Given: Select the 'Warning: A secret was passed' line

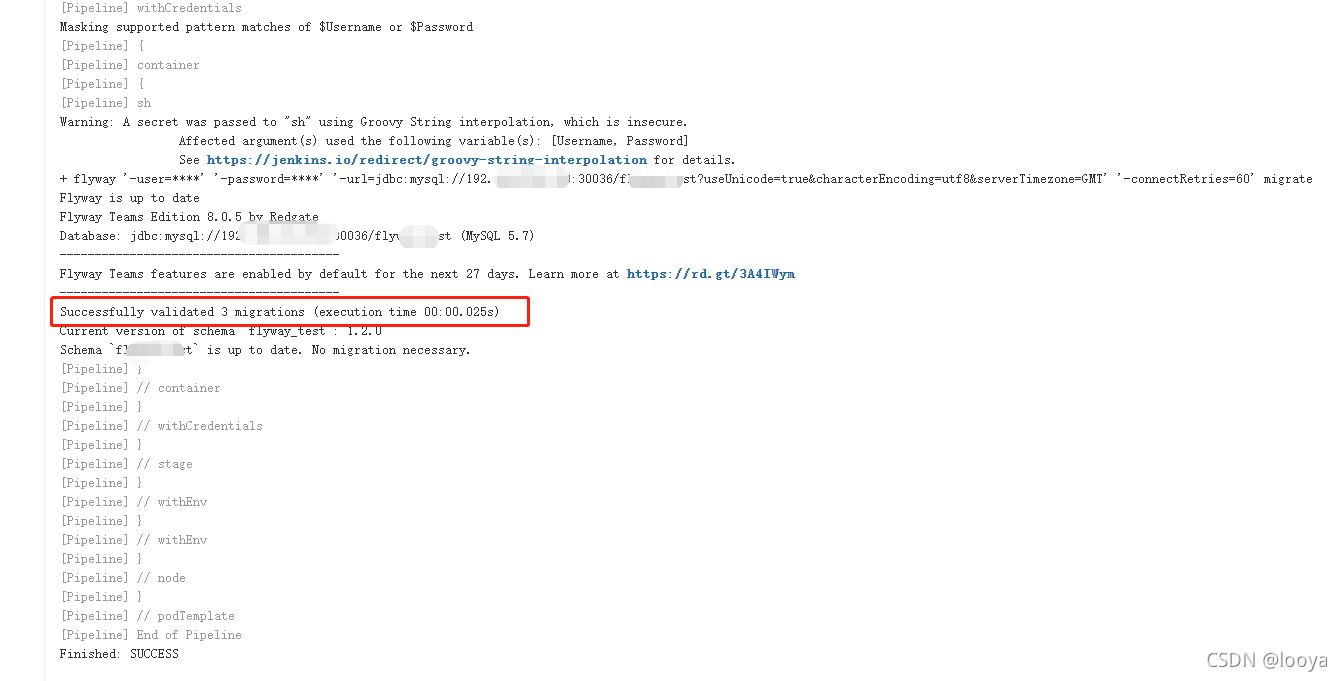Looking at the screenshot, I should 373,122.
